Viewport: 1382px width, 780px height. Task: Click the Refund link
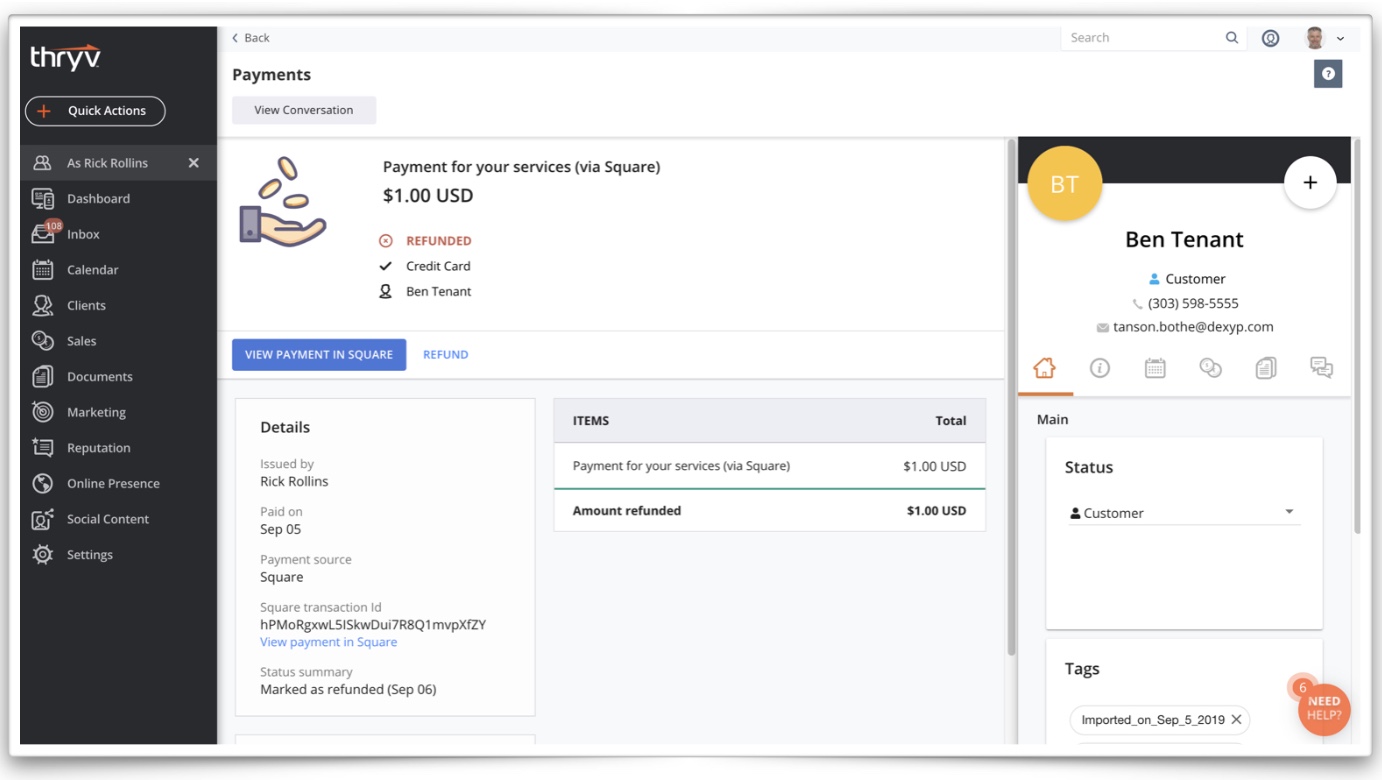(x=446, y=355)
